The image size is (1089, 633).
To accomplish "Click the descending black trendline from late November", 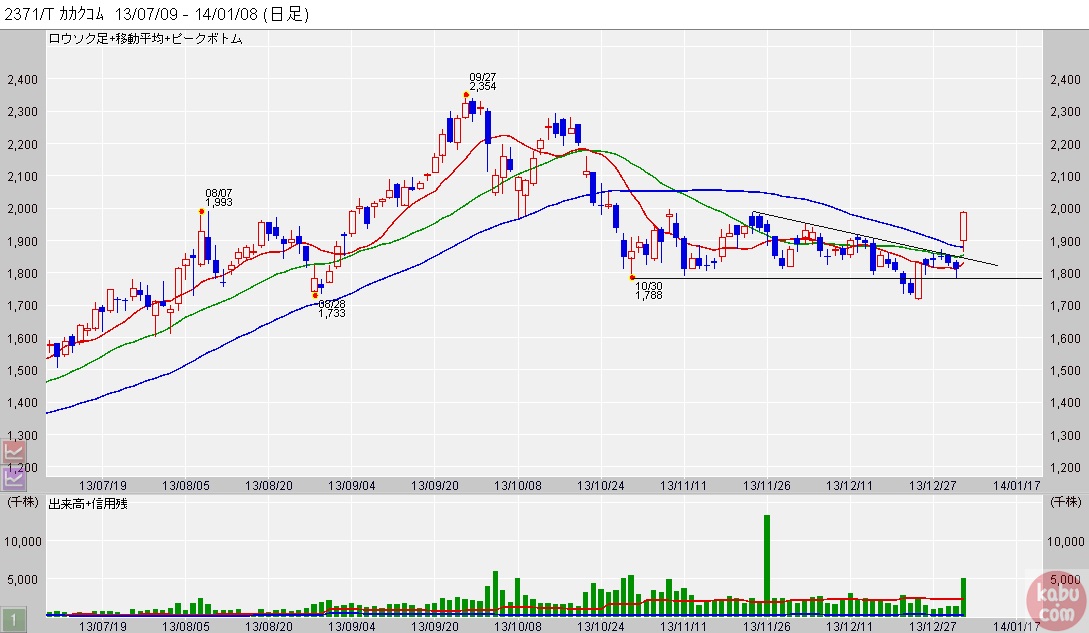I will (875, 238).
